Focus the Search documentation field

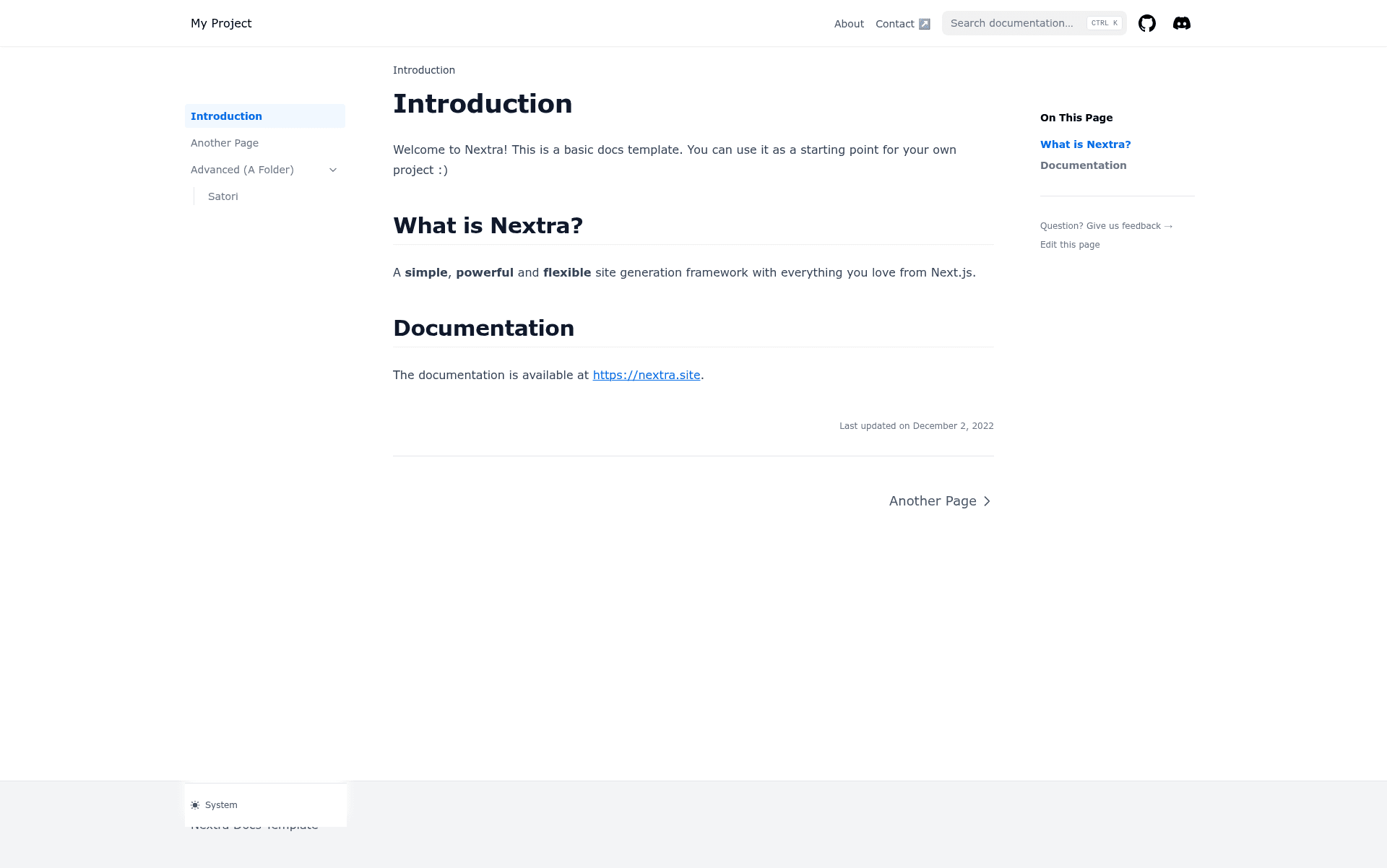pyautogui.click(x=1034, y=23)
